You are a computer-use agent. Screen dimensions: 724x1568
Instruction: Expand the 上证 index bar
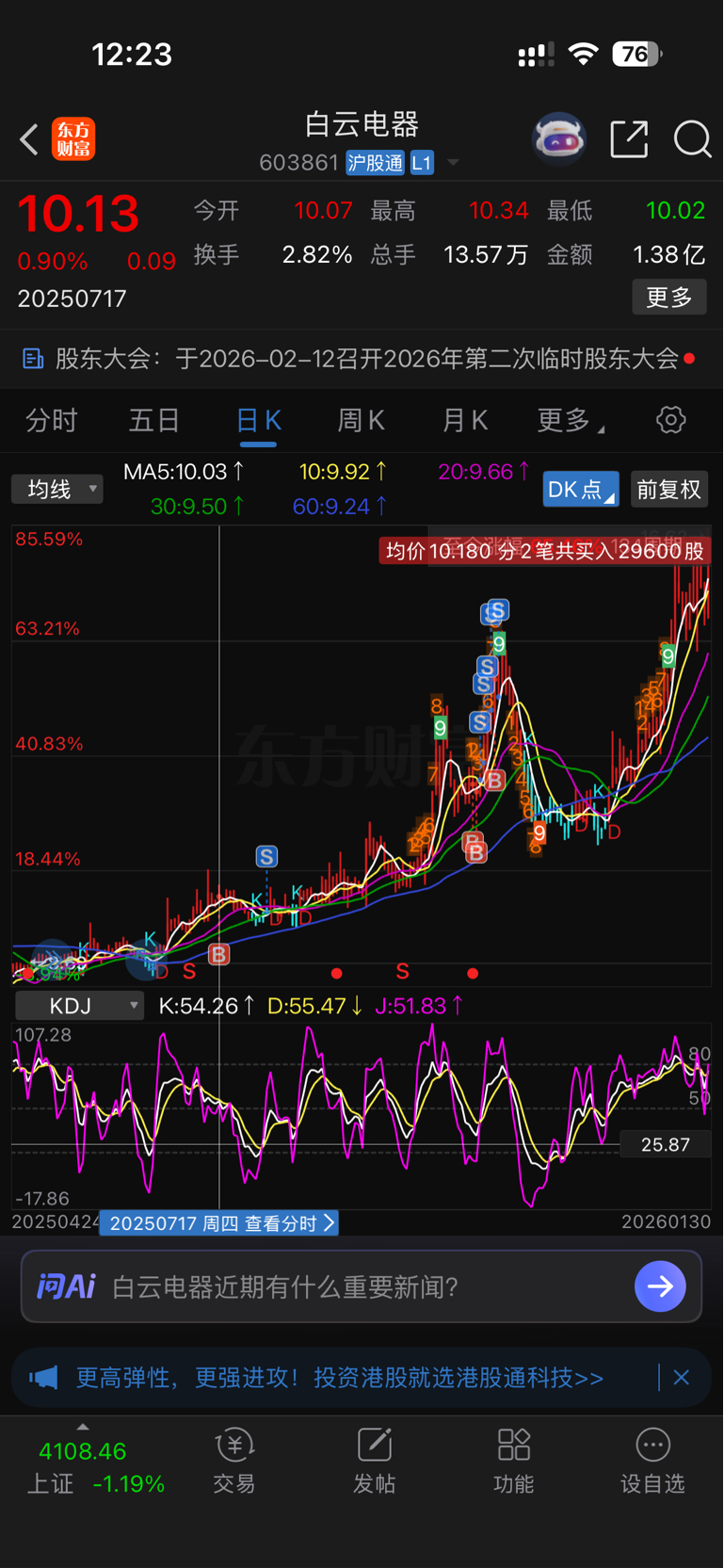(x=83, y=1427)
